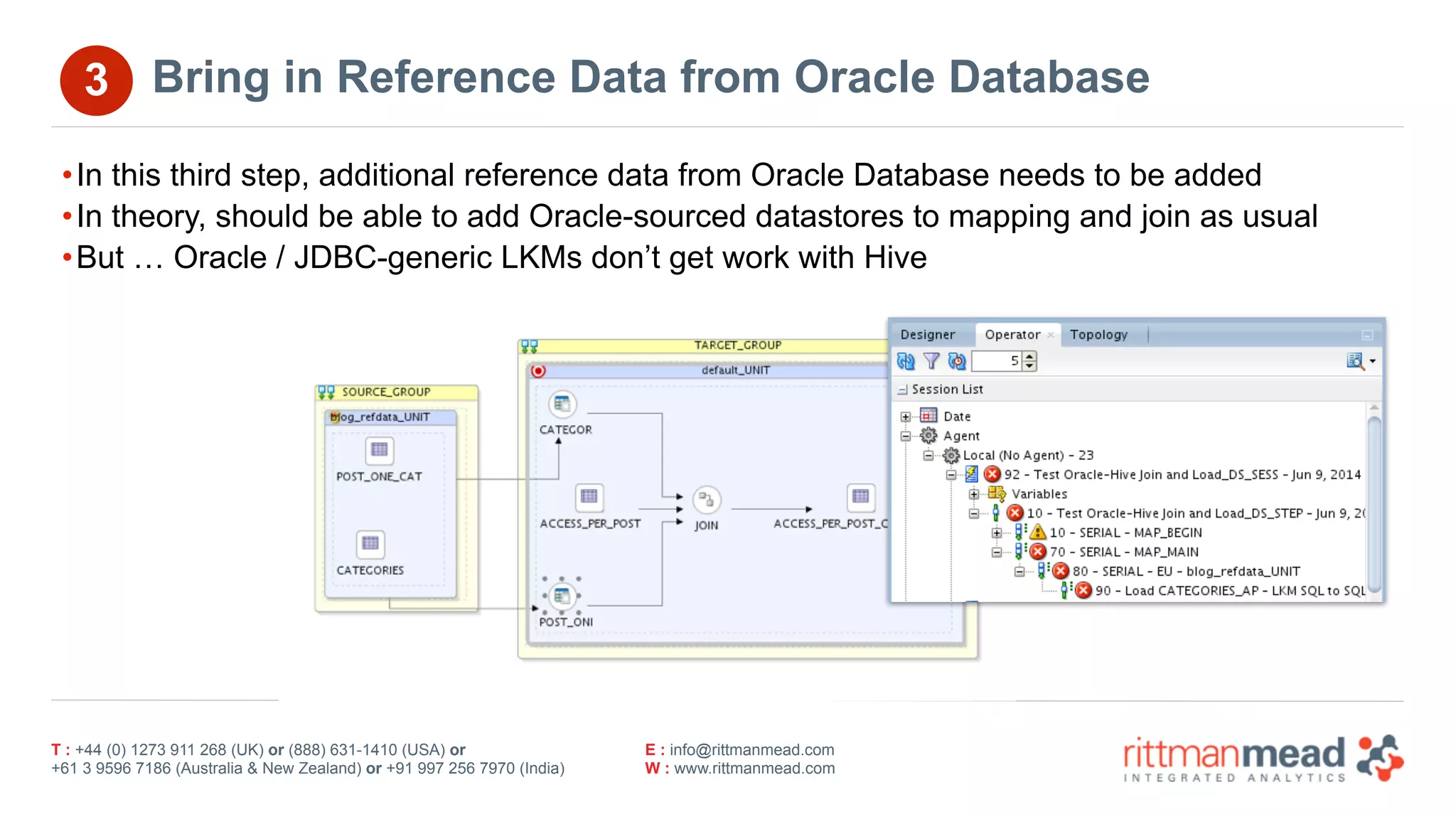Toggle the auto-refresh clock icon
The width and height of the screenshot is (1456, 819).
tap(957, 361)
